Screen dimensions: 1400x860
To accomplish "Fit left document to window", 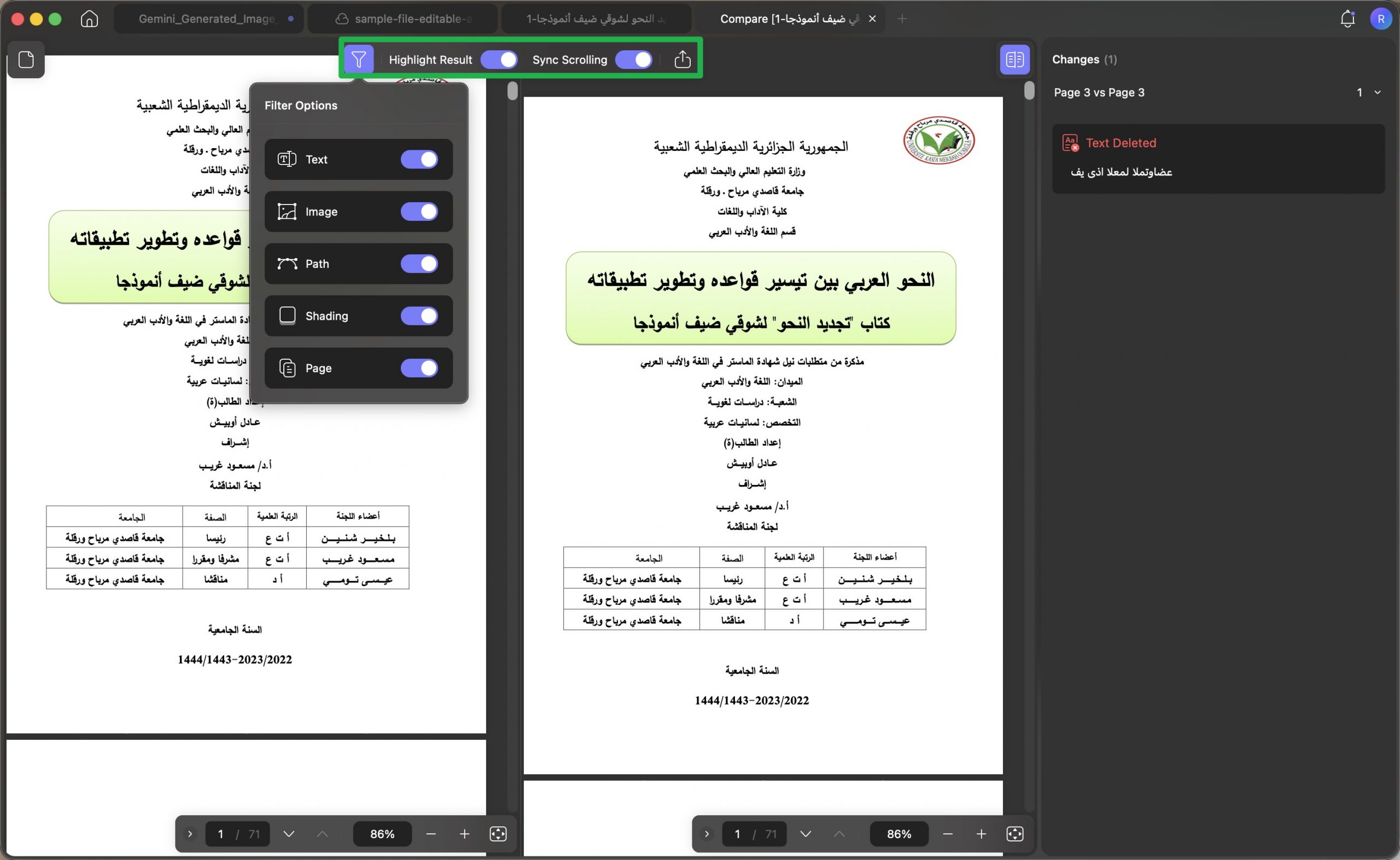I will [498, 834].
